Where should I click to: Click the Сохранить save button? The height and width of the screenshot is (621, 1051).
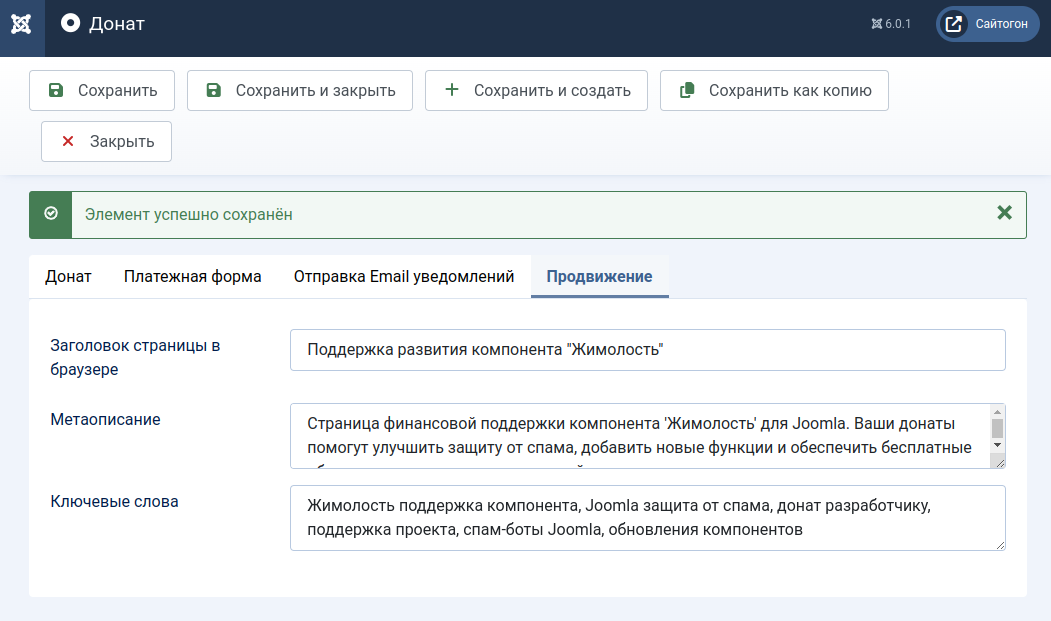[x=102, y=90]
